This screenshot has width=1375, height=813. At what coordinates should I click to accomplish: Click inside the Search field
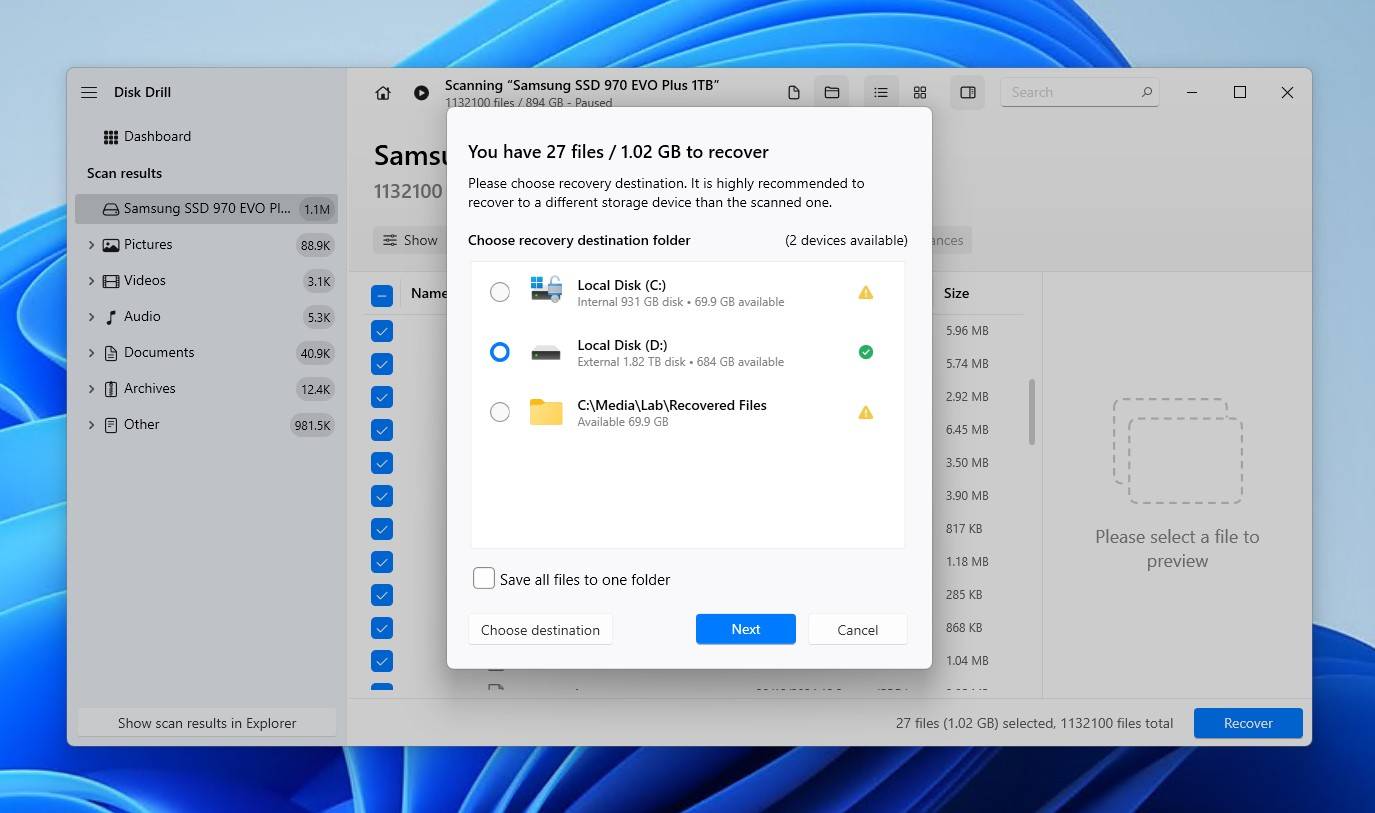click(x=1070, y=91)
